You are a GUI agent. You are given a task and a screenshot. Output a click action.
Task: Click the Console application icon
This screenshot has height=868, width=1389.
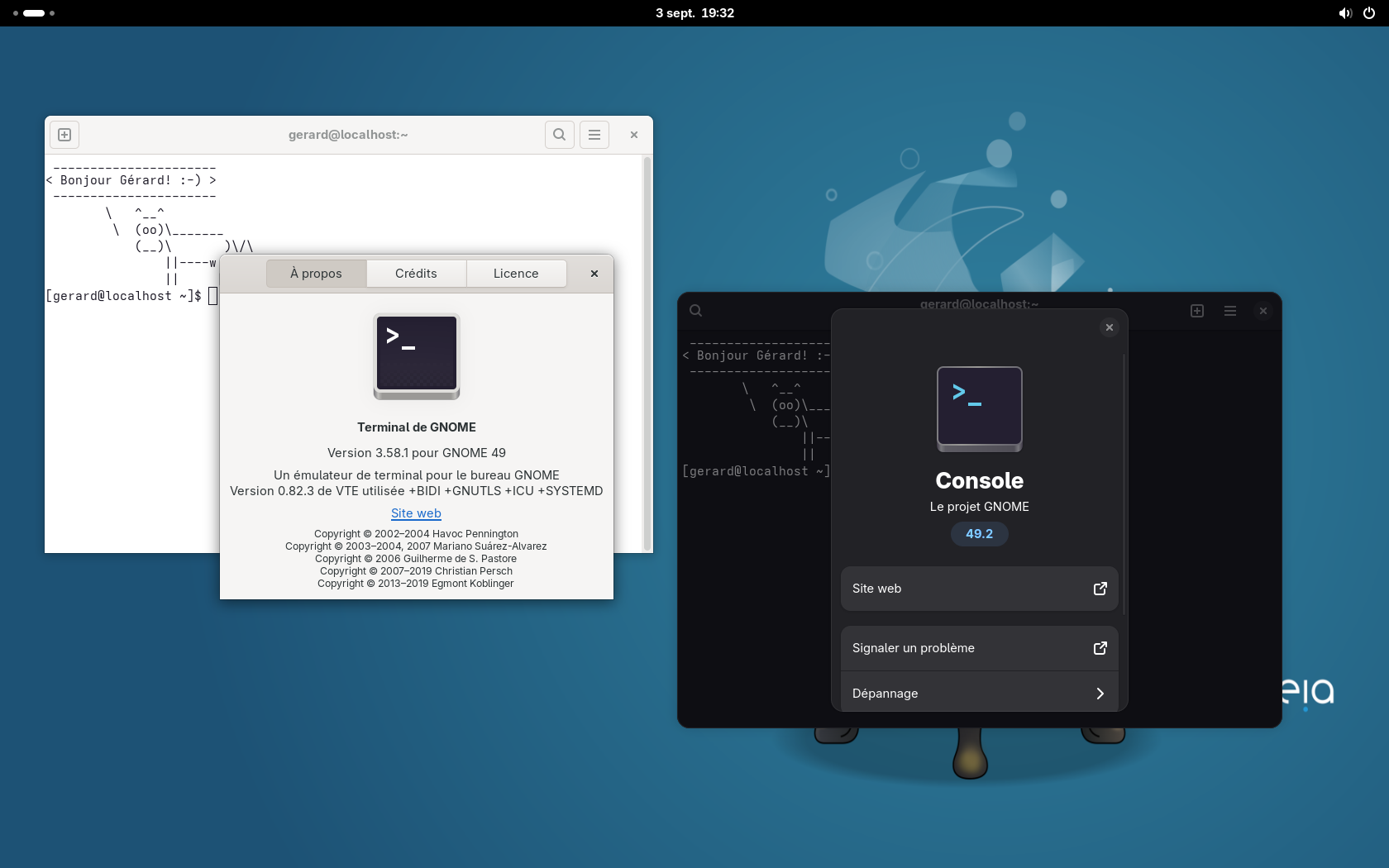click(x=980, y=409)
